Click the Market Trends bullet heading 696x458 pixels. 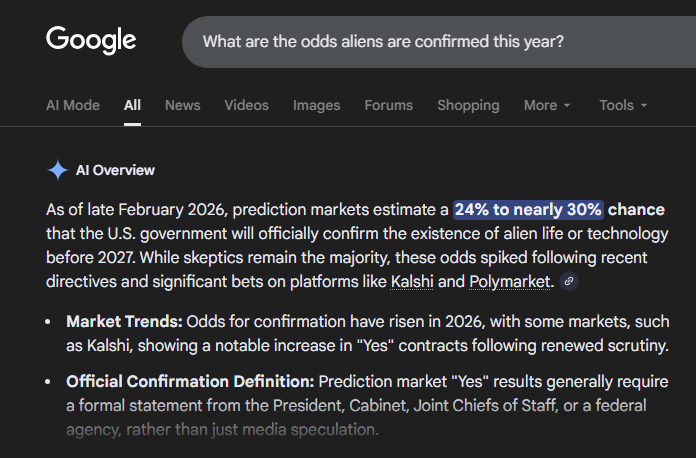click(123, 322)
